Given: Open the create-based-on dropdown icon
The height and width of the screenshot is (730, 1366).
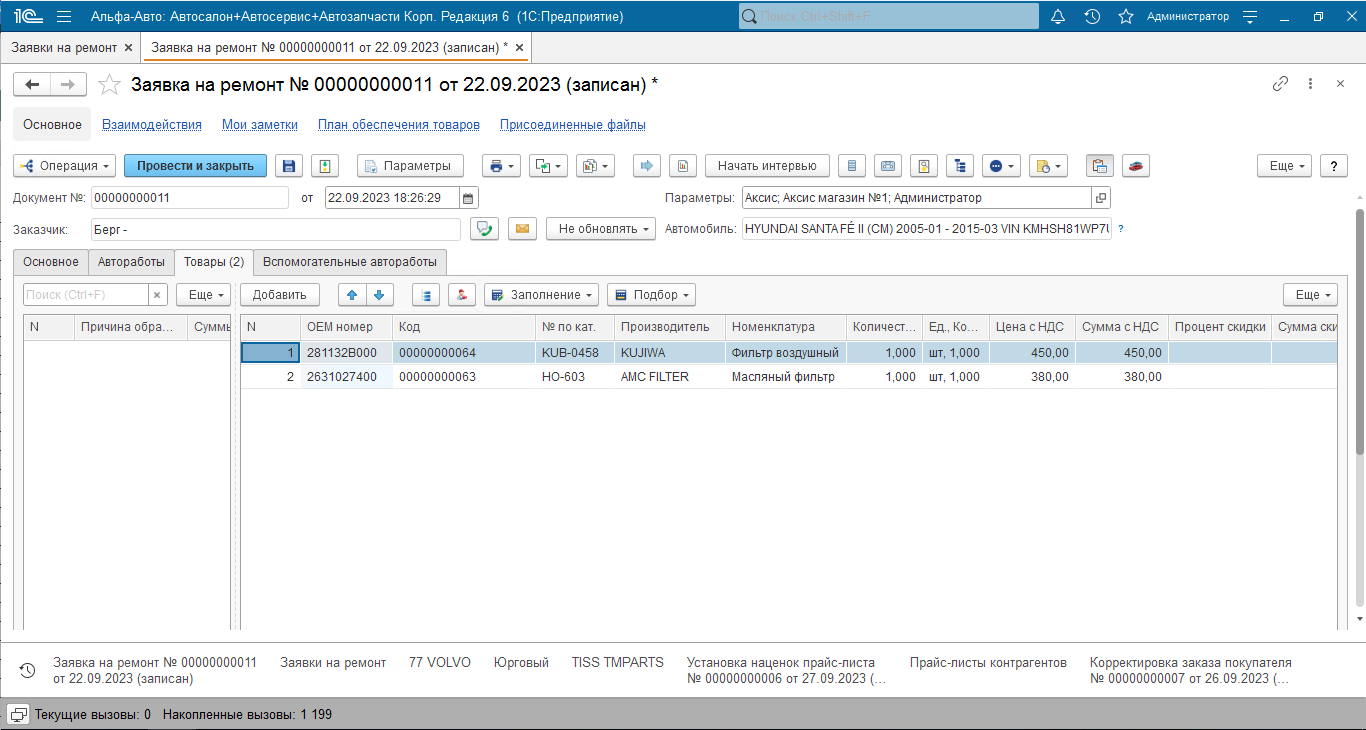Looking at the screenshot, I should pyautogui.click(x=548, y=166).
